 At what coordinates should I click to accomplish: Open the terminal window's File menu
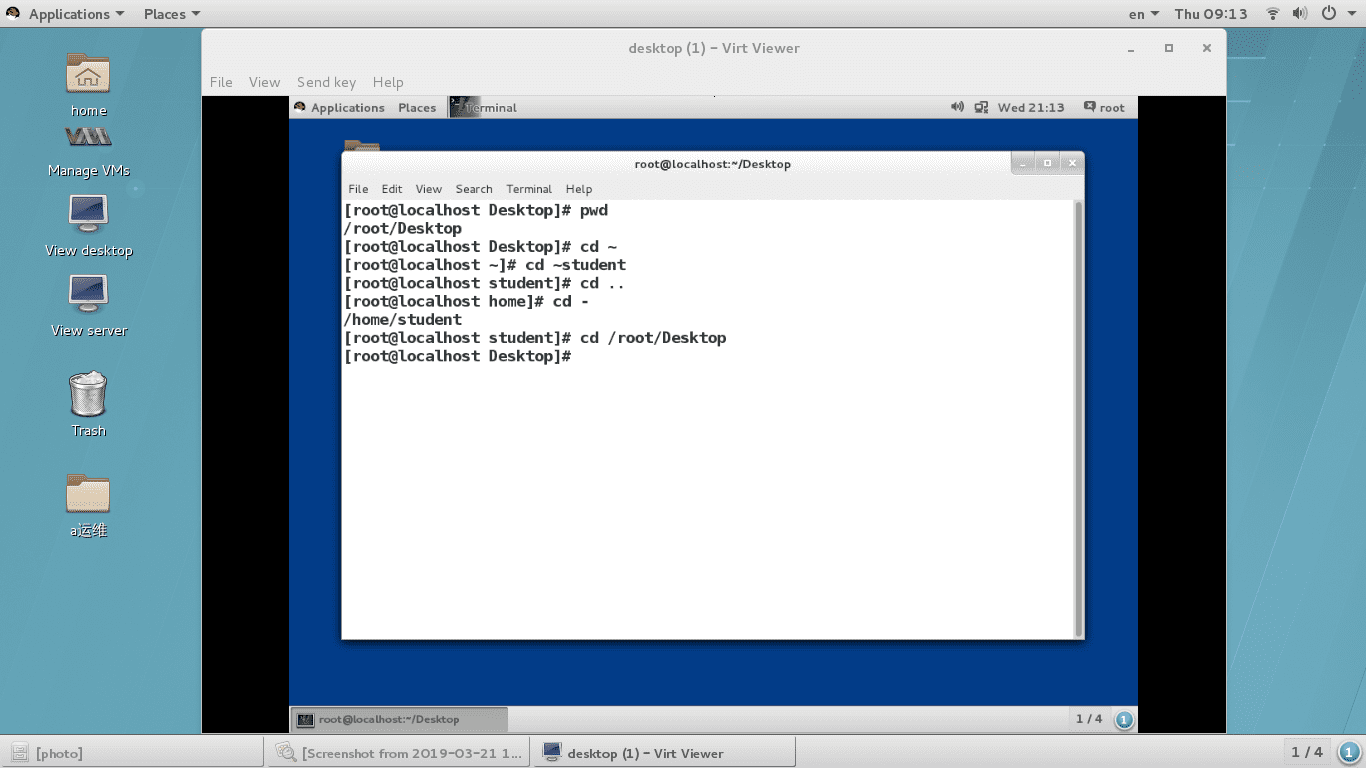click(x=358, y=189)
